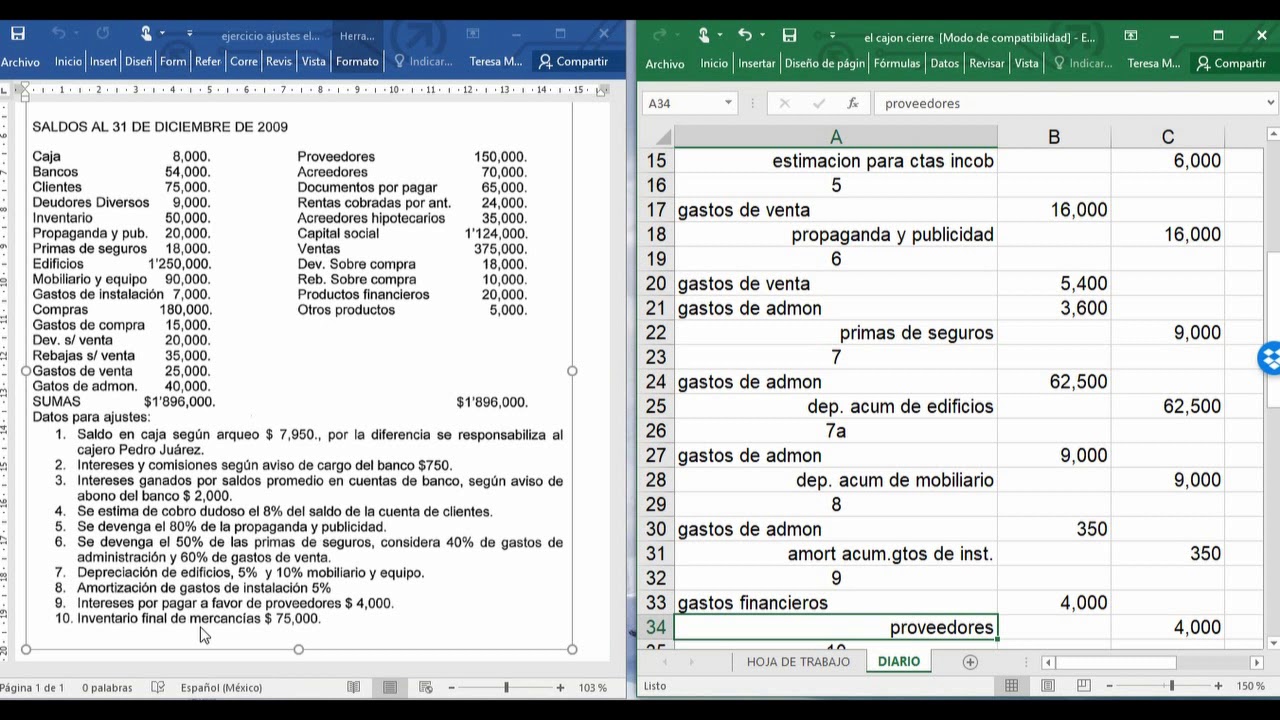Screen dimensions: 1280x720
Task: Open Excel's touch mode dropdown arrow
Action: [719, 35]
